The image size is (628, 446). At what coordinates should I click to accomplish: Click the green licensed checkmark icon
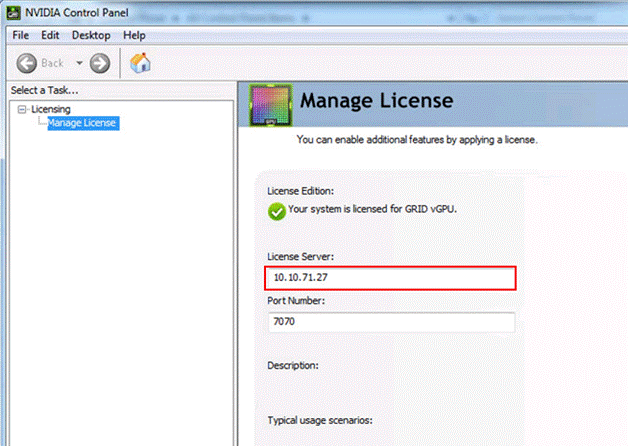pos(276,211)
